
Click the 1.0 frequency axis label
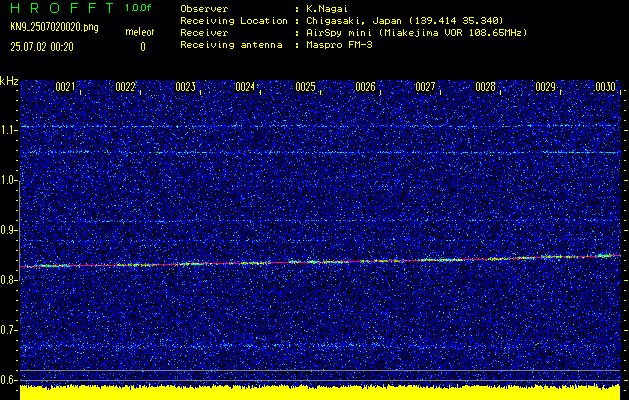click(x=8, y=181)
